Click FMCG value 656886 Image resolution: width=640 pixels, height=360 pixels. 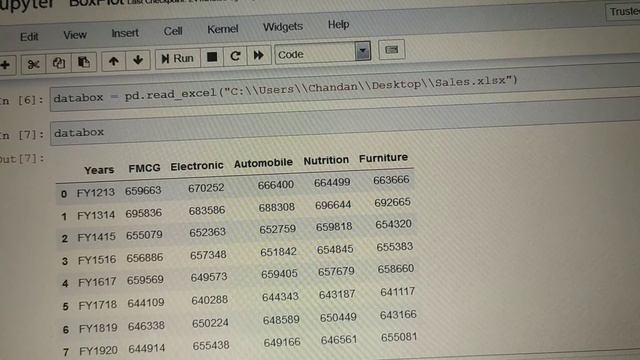pos(145,258)
